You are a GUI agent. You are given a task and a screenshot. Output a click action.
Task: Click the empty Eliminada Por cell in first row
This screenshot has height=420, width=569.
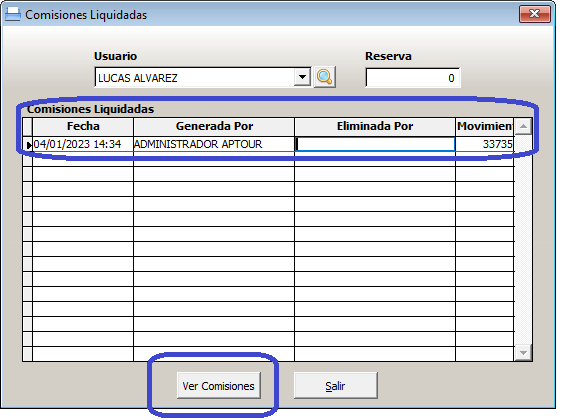click(375, 144)
